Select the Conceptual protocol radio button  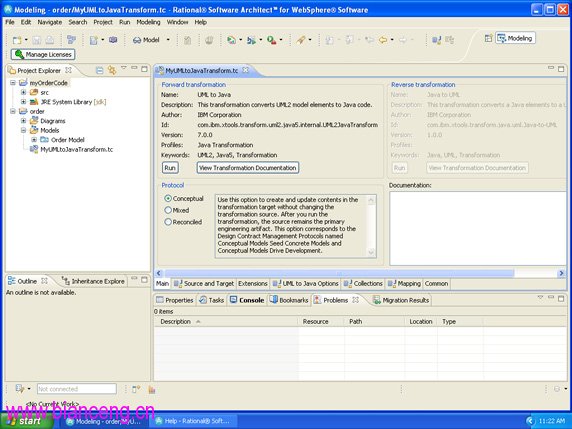(x=168, y=198)
